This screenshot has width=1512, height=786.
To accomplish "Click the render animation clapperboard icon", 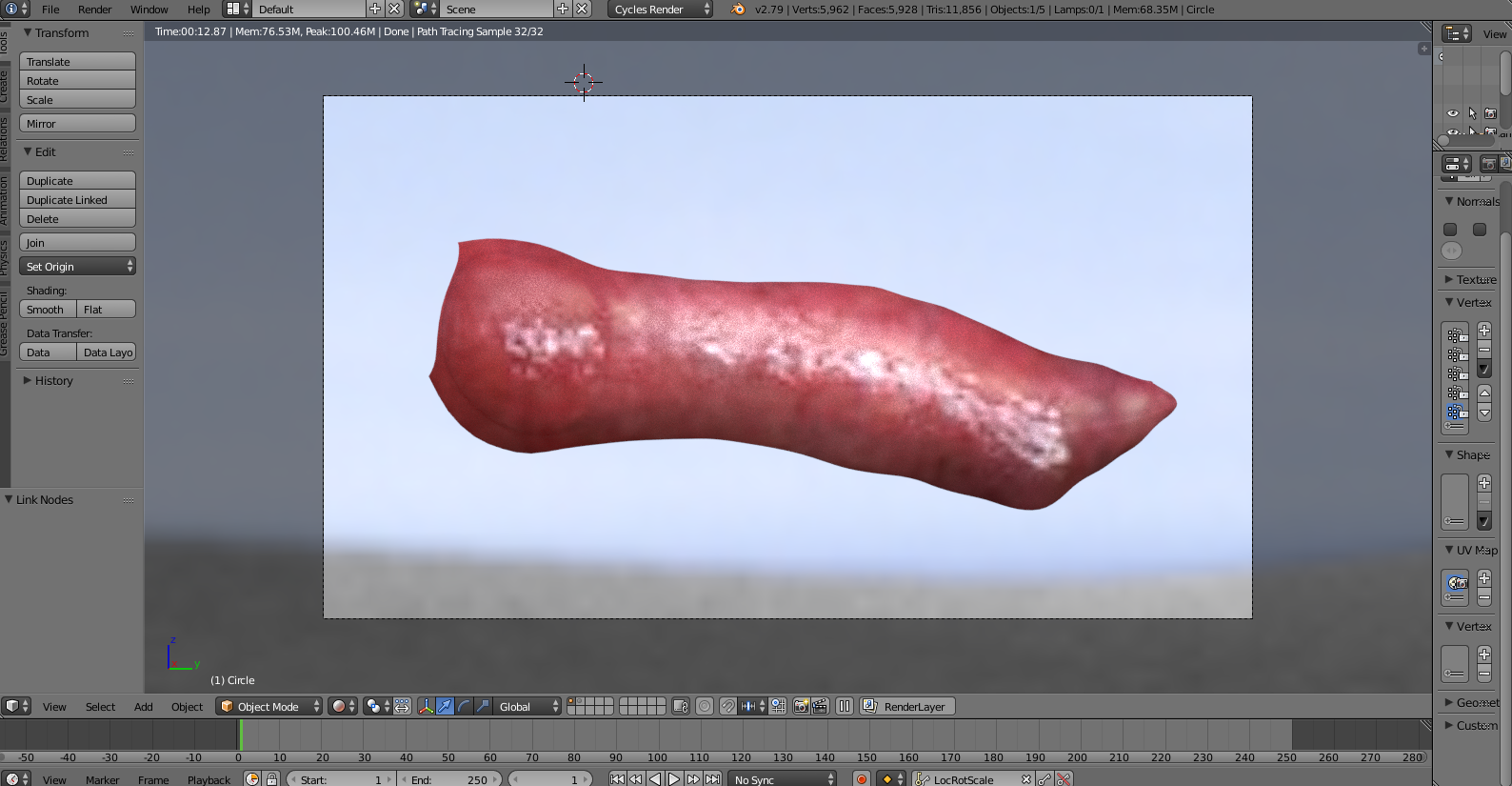I will pos(820,706).
